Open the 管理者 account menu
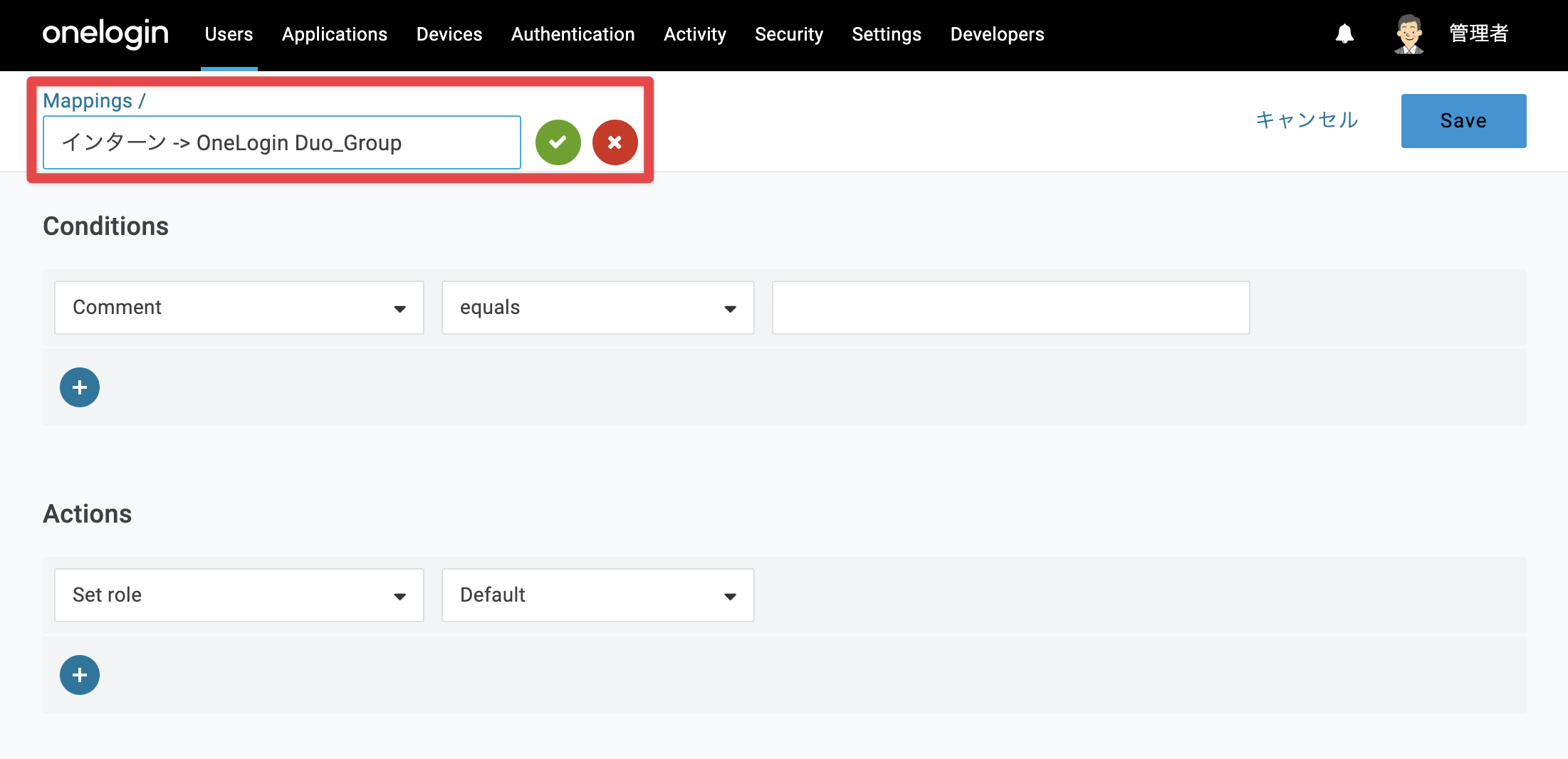Screen dimensions: 1568x759 click(1479, 33)
